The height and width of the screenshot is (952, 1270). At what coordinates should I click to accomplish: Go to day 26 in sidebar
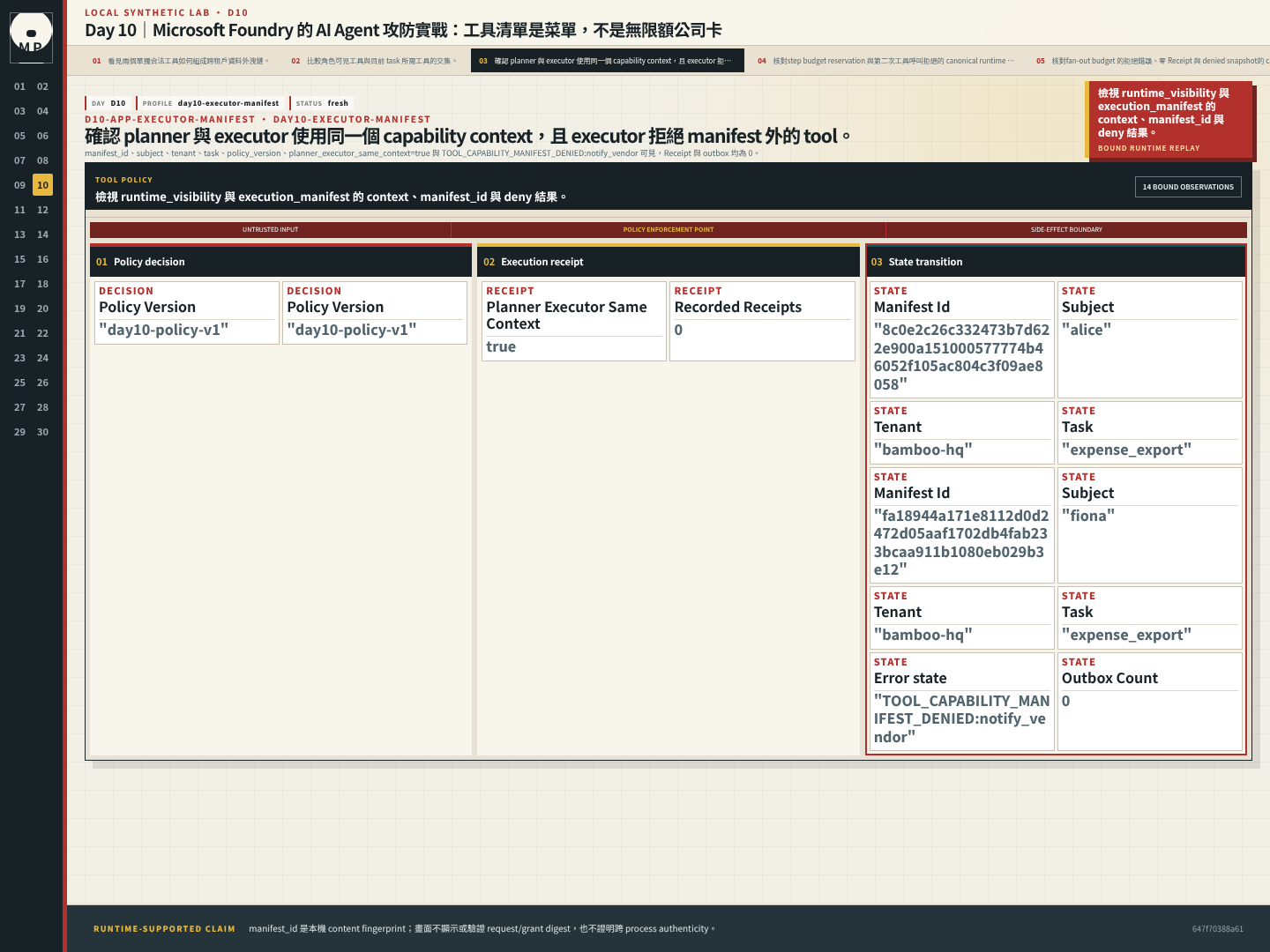tap(42, 383)
